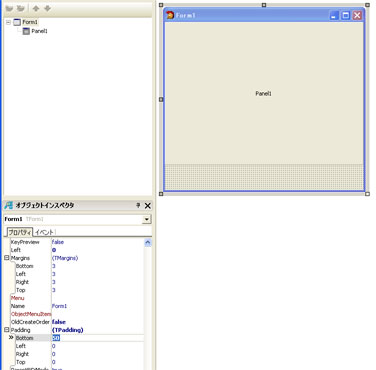Close the Form1 designer window
376x370 pixels.
click(x=357, y=15)
